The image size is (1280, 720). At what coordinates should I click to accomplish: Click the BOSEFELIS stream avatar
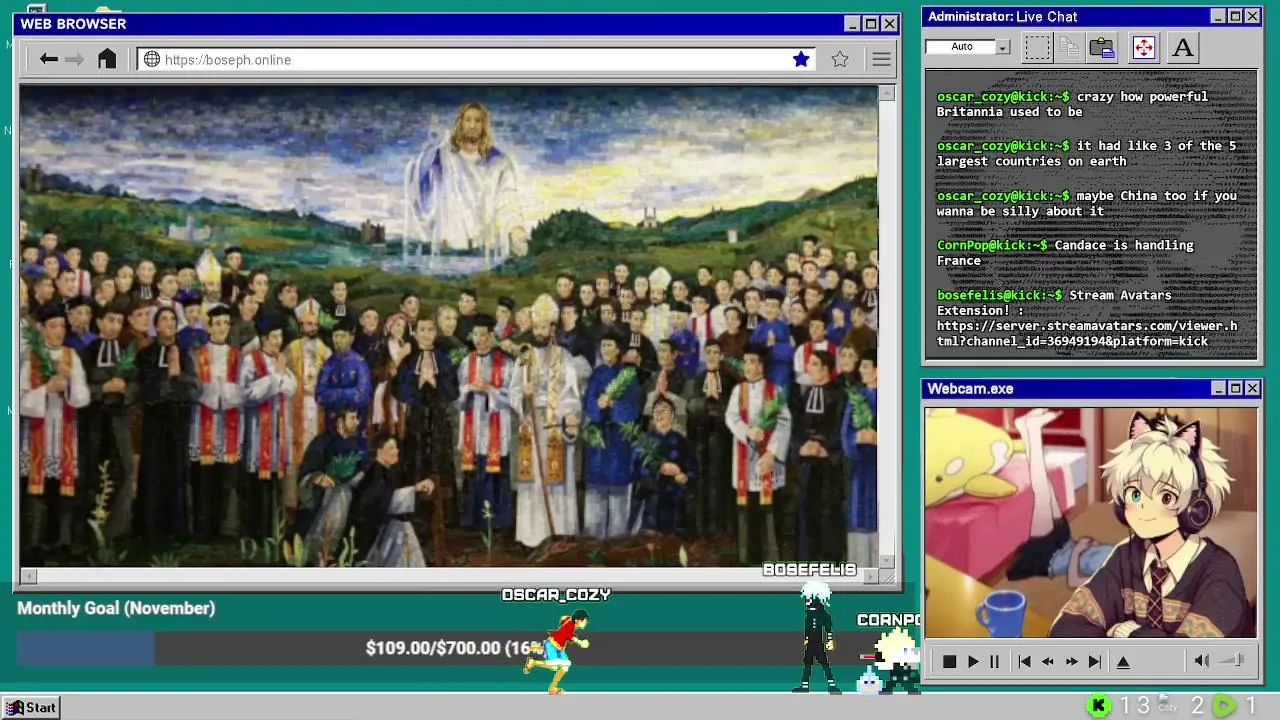[818, 636]
